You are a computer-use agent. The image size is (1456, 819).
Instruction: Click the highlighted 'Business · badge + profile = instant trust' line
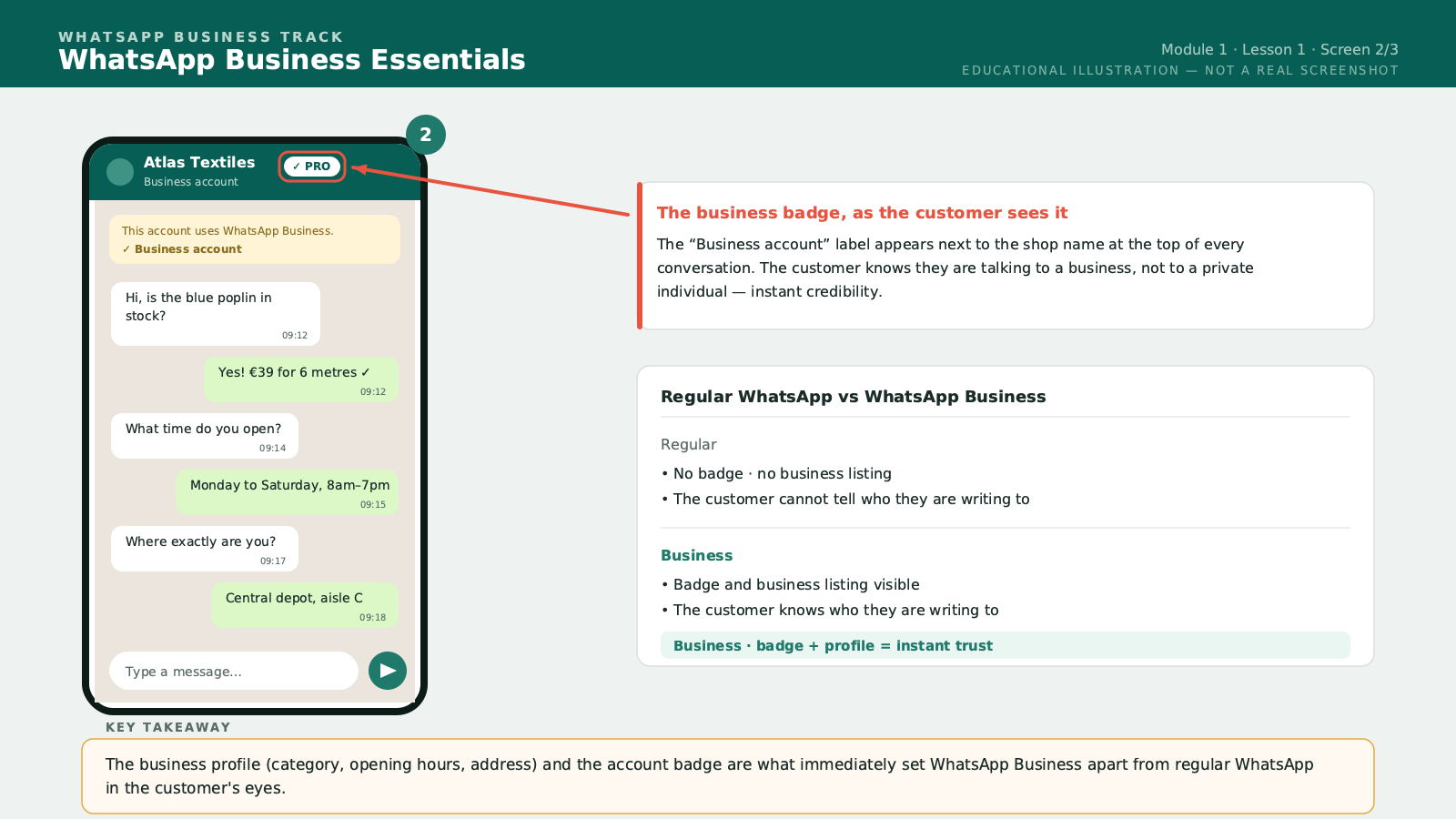[x=1006, y=645]
